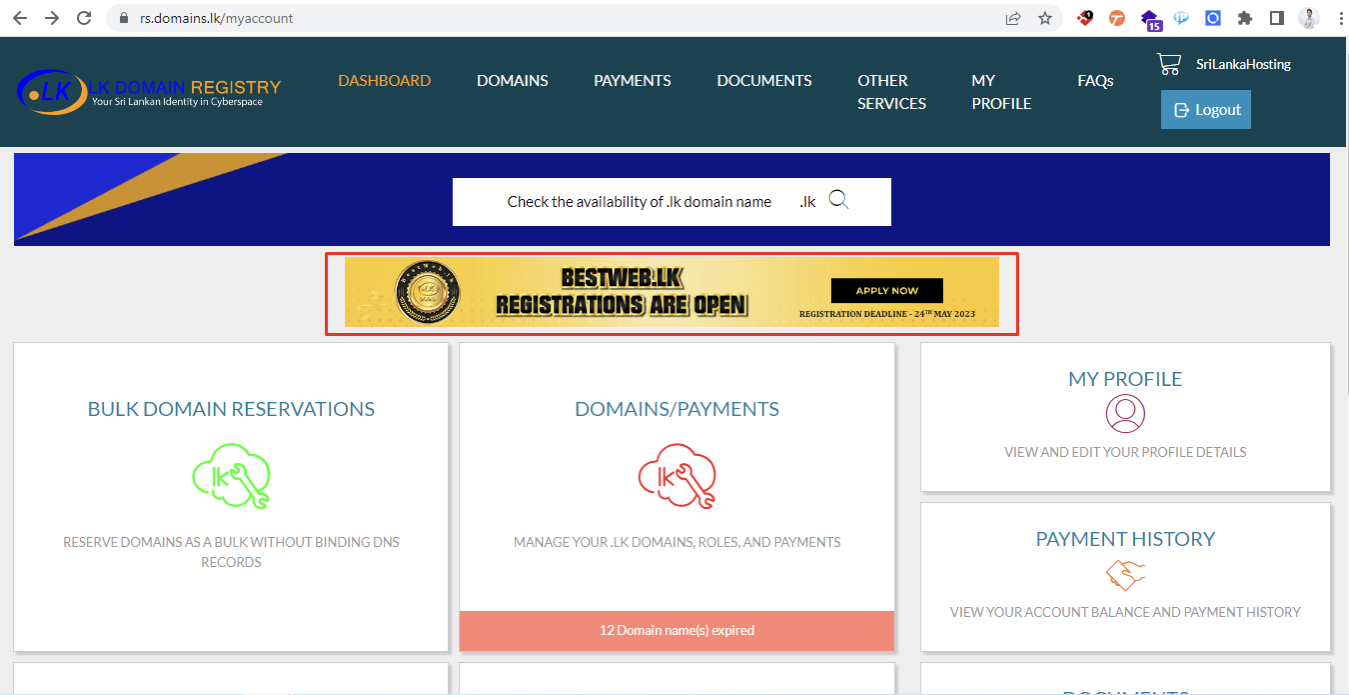This screenshot has width=1349, height=695.
Task: Click the Payment History handshake icon
Action: [x=1125, y=575]
